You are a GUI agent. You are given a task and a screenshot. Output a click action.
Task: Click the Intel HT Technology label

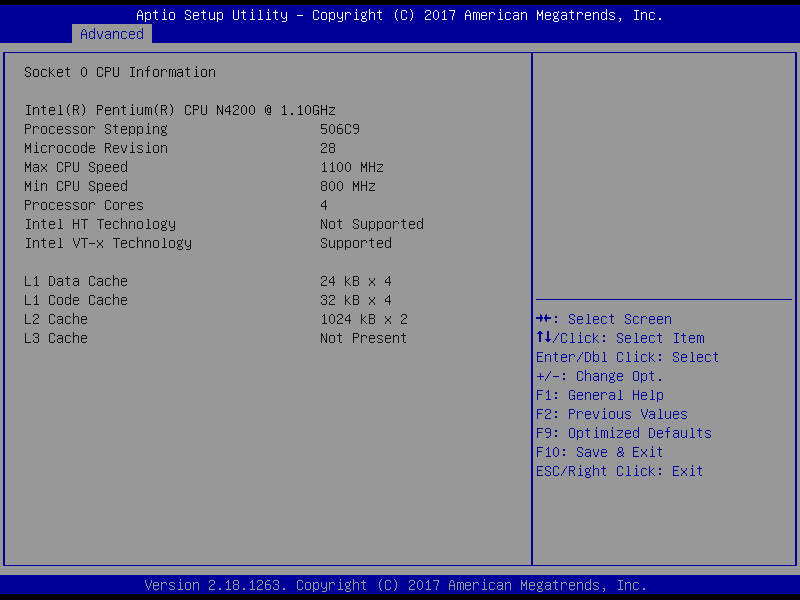(99, 224)
